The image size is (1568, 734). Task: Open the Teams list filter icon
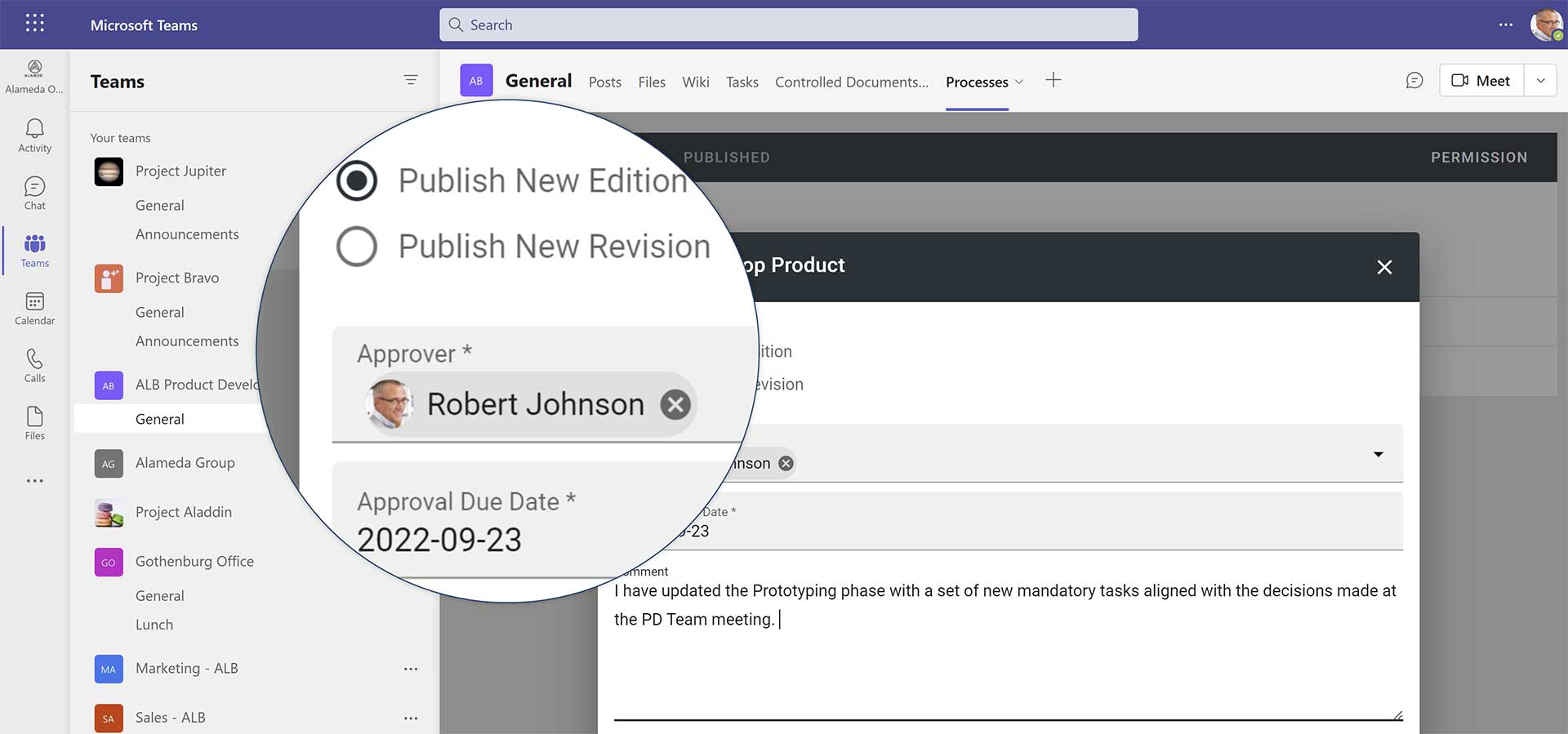pyautogui.click(x=411, y=80)
